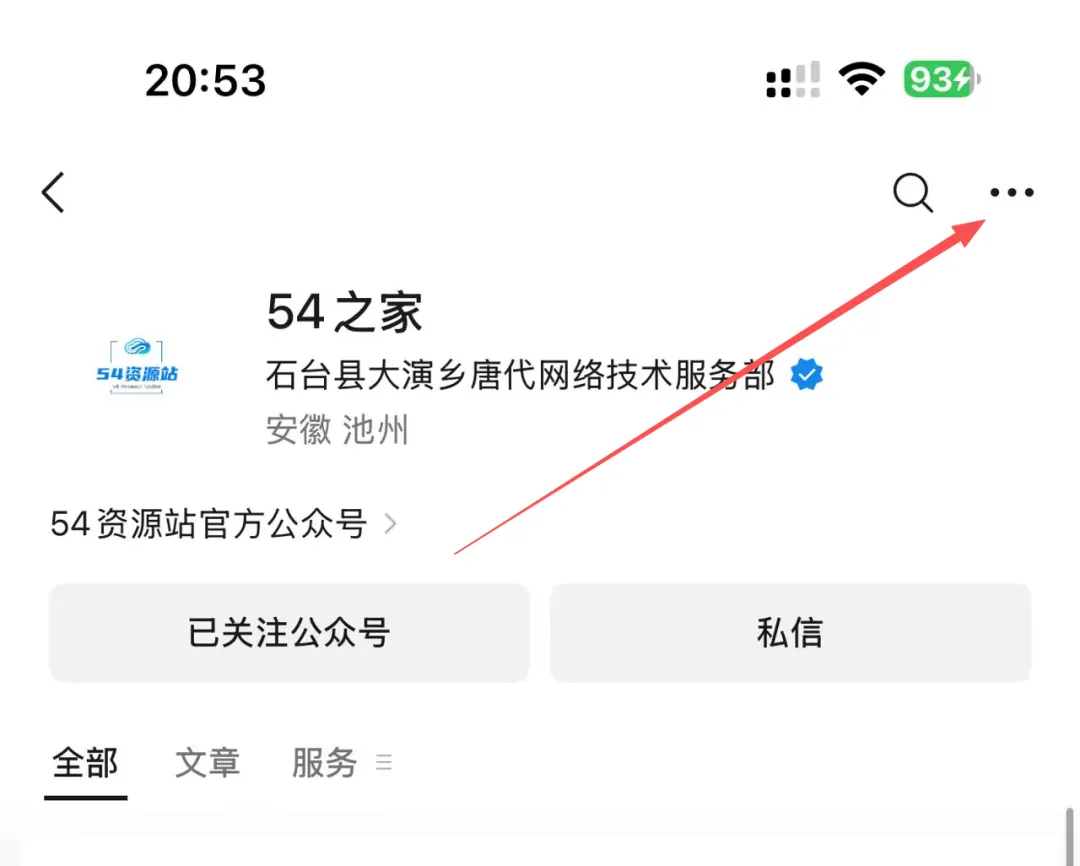The width and height of the screenshot is (1080, 866).
Task: Select the 全部 tab
Action: (85, 763)
